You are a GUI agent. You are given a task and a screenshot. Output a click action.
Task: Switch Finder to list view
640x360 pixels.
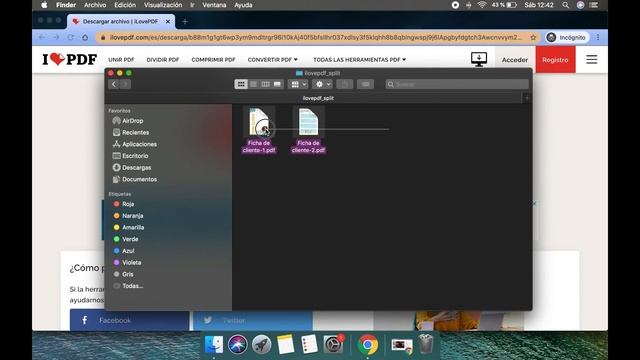253,84
